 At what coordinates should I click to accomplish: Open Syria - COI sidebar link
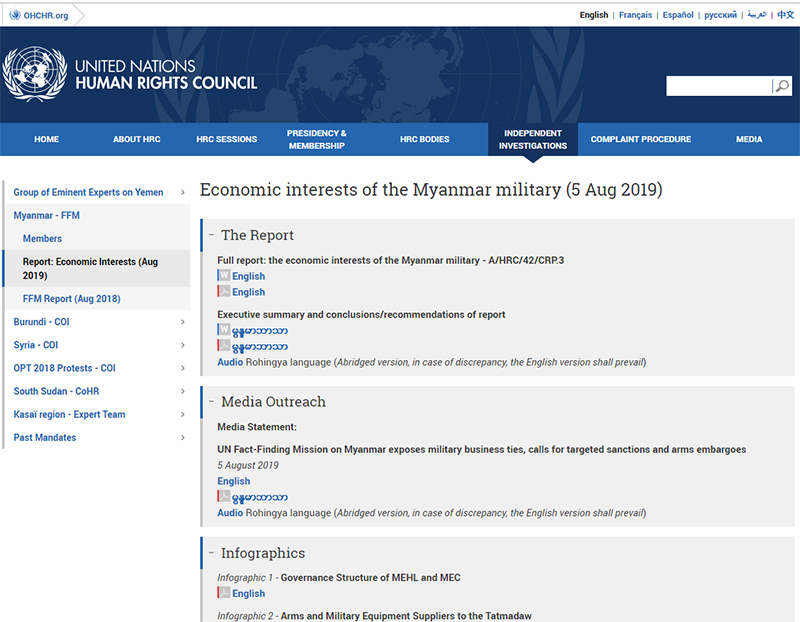pos(36,345)
